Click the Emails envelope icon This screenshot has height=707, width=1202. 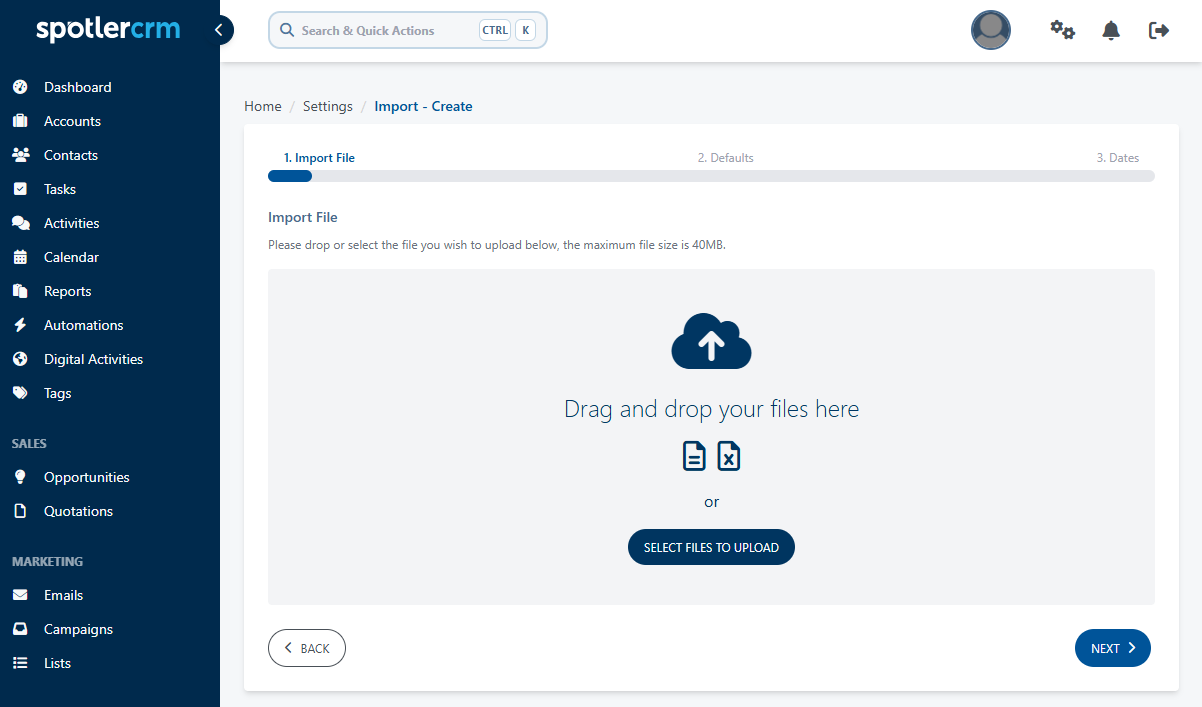coord(20,595)
